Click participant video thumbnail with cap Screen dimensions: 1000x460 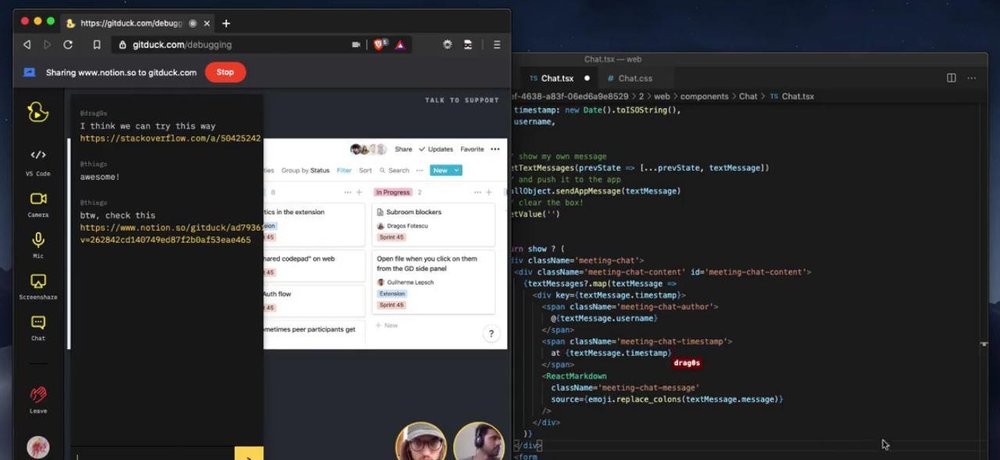coord(421,441)
